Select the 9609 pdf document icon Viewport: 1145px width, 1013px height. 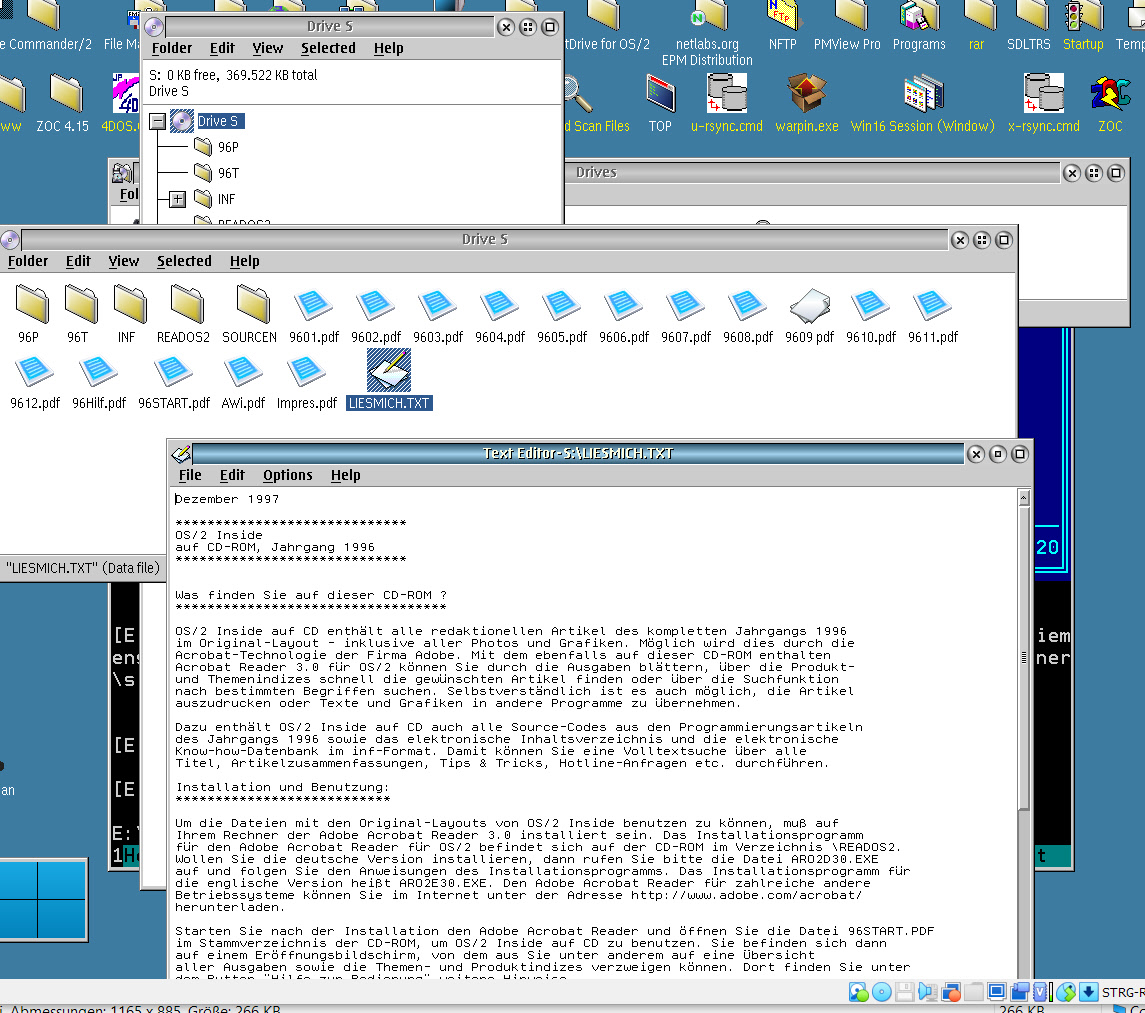click(810, 305)
